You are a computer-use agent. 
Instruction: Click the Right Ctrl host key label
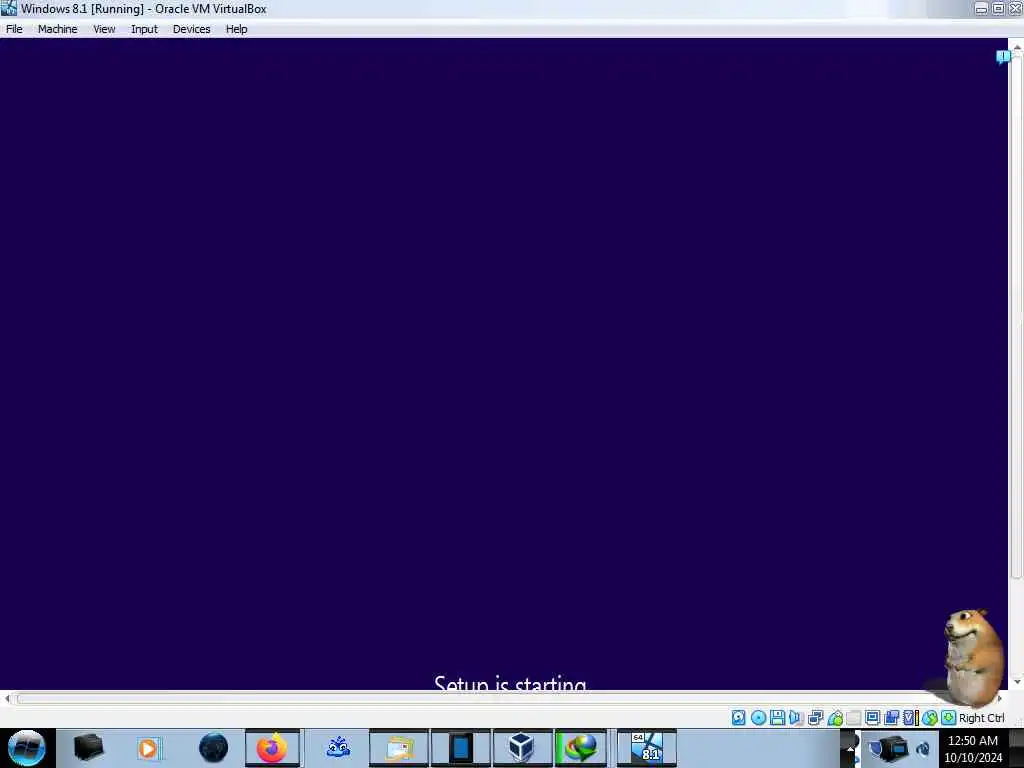coord(982,718)
